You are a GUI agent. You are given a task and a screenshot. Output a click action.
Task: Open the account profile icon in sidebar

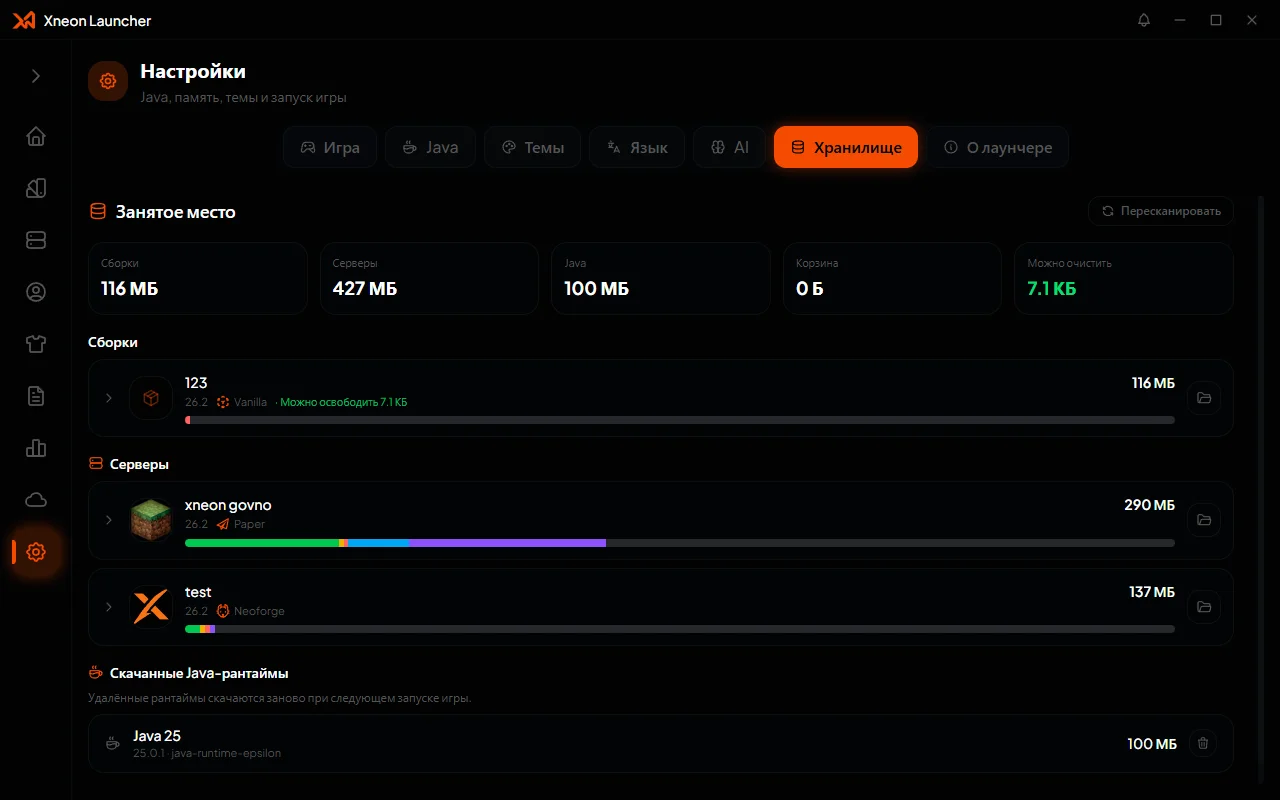click(x=36, y=292)
